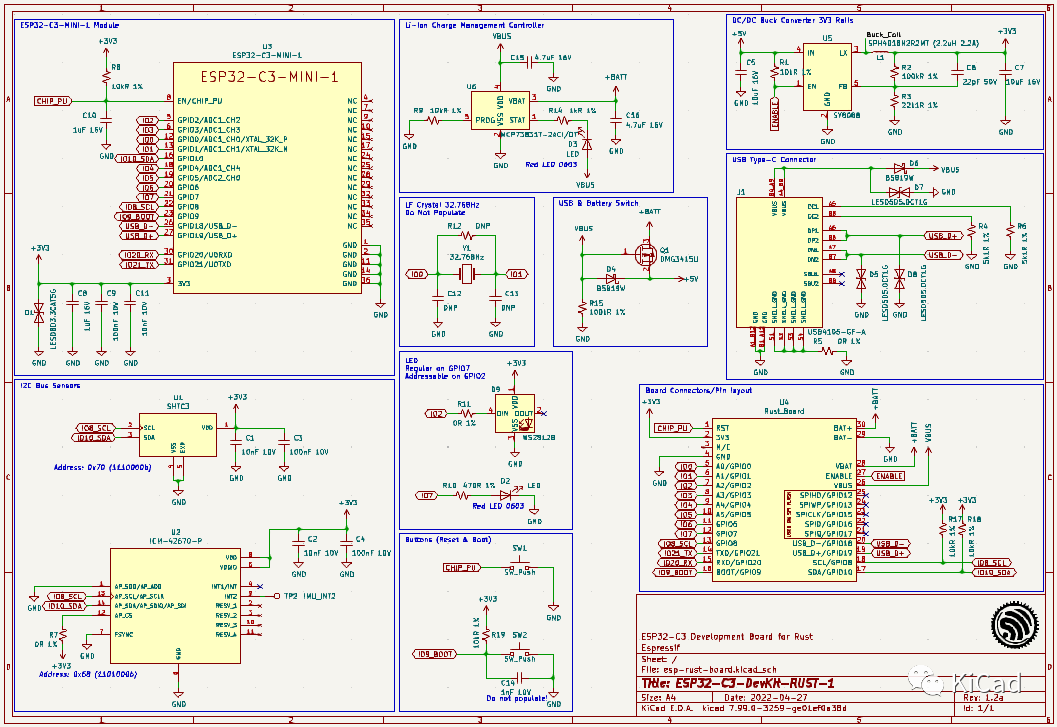Click the 'LF Crystal 32.768Hz' section title
This screenshot has height=727, width=1057.
[442, 204]
